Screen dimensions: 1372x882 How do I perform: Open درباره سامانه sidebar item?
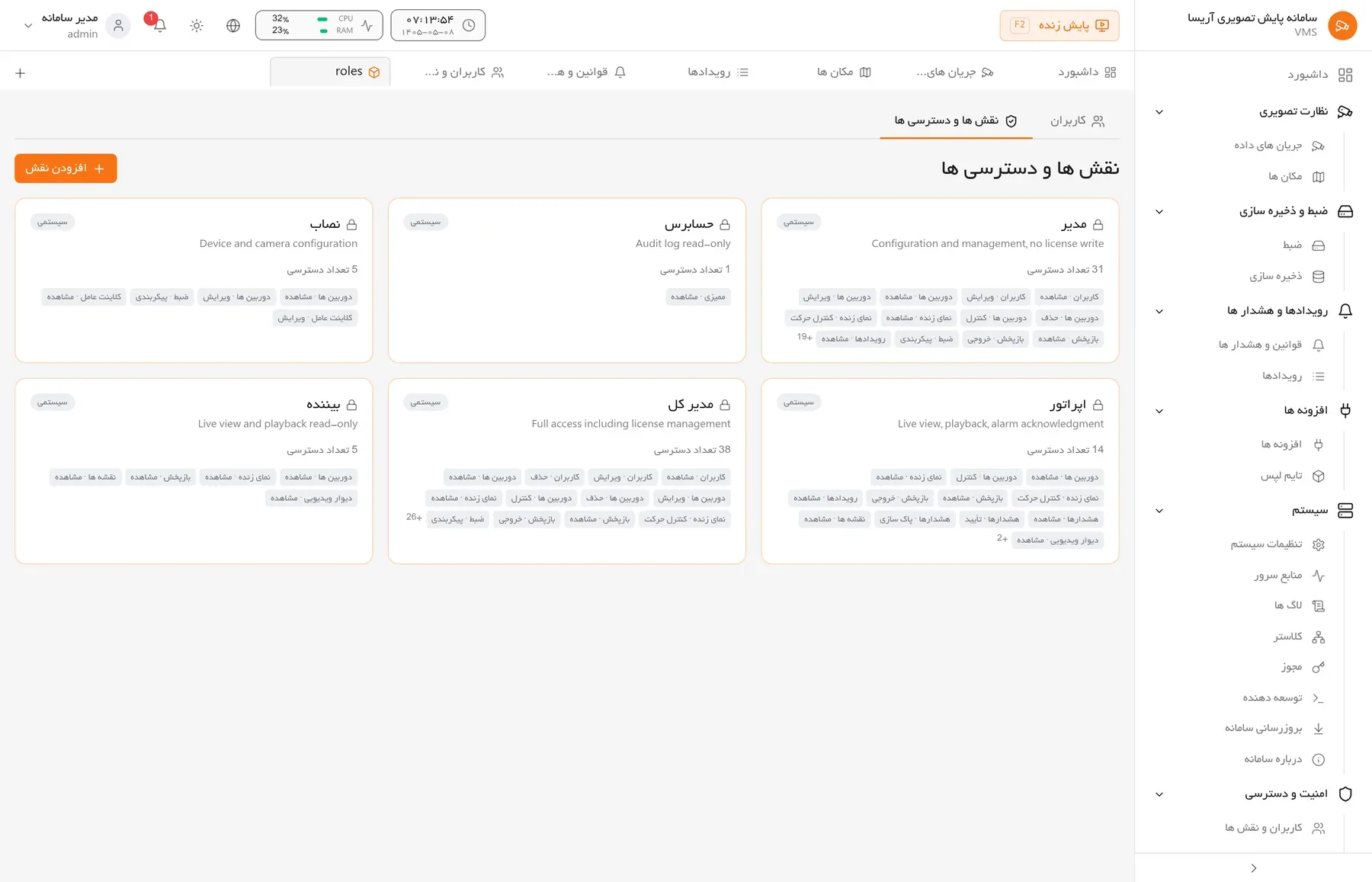1285,759
